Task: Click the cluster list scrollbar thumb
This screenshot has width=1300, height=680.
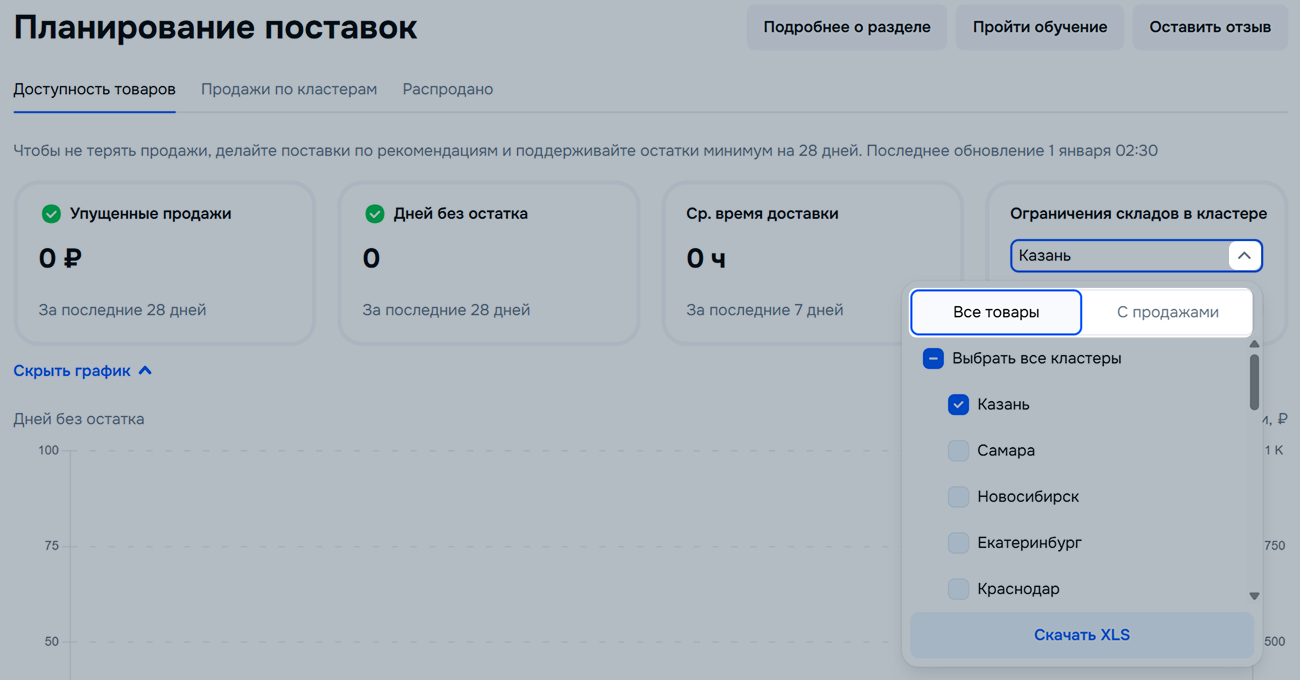Action: pos(1254,382)
